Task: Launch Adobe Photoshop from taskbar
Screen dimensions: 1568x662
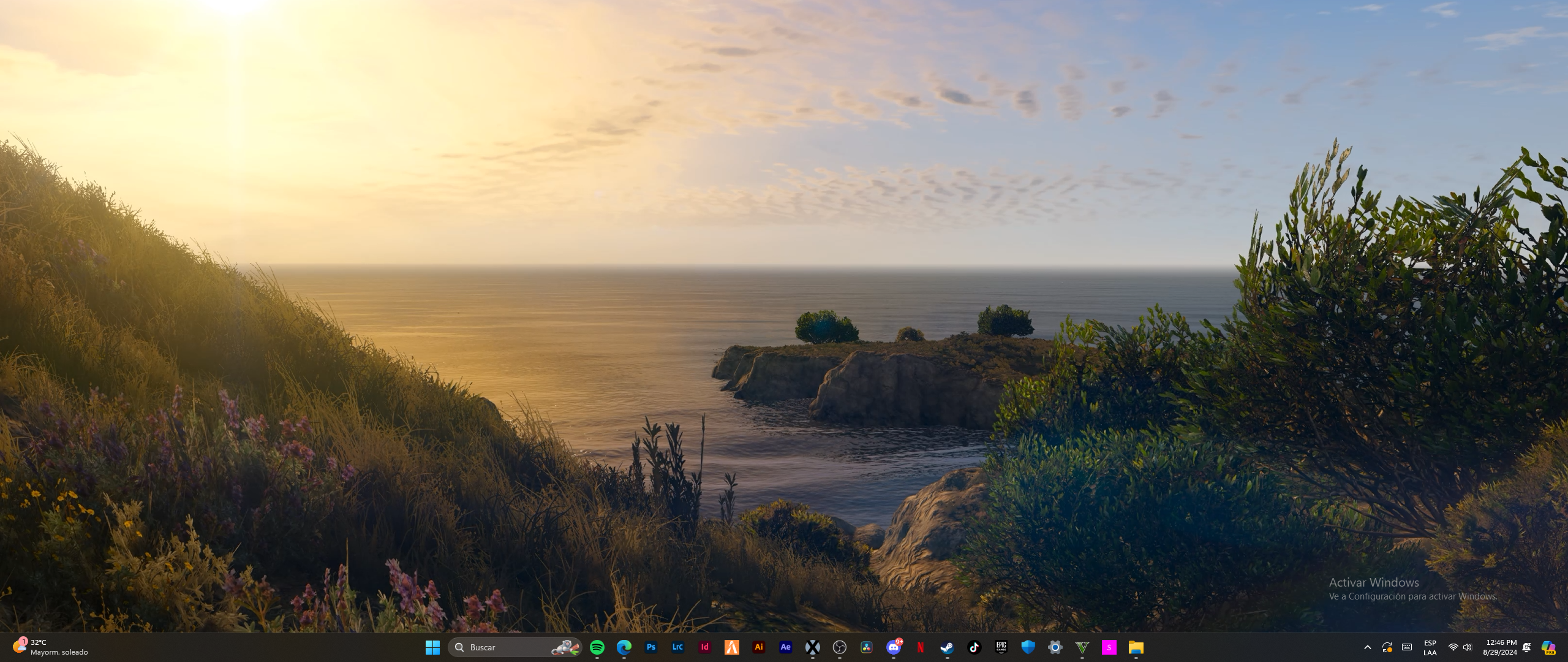Action: click(x=651, y=647)
